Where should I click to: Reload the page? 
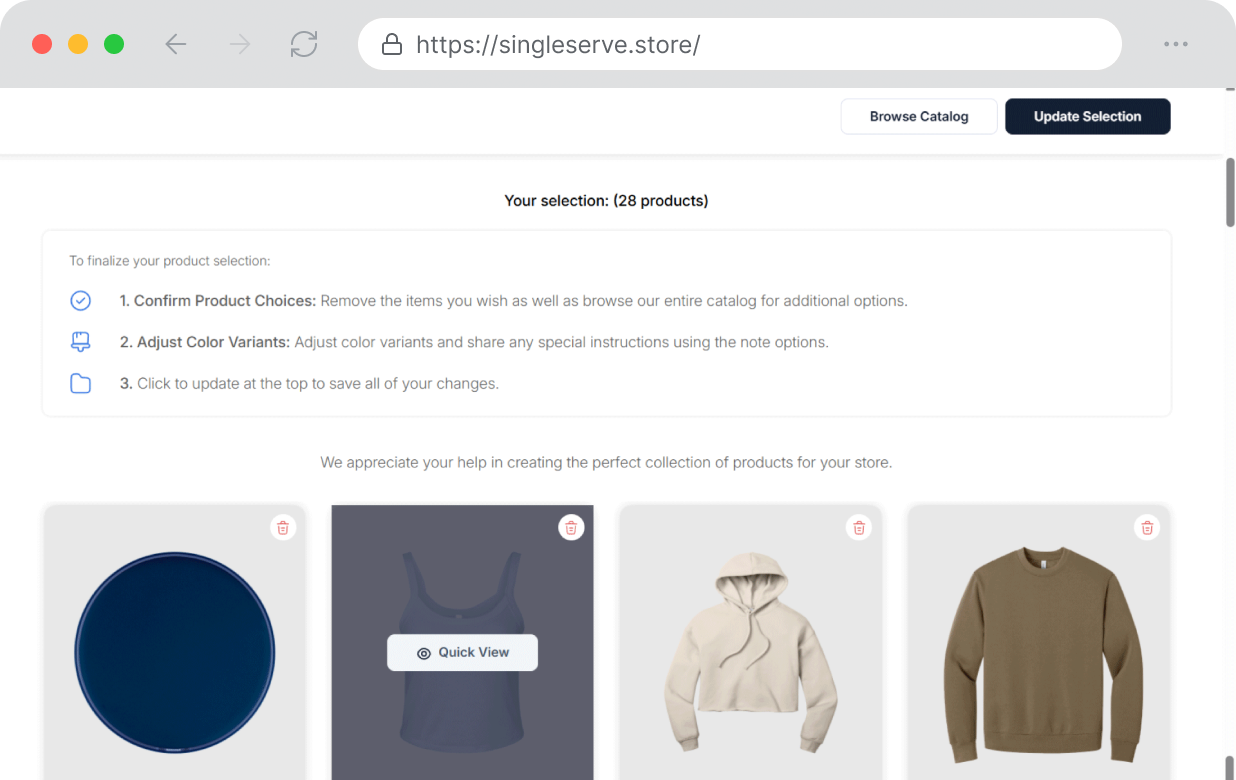[304, 44]
